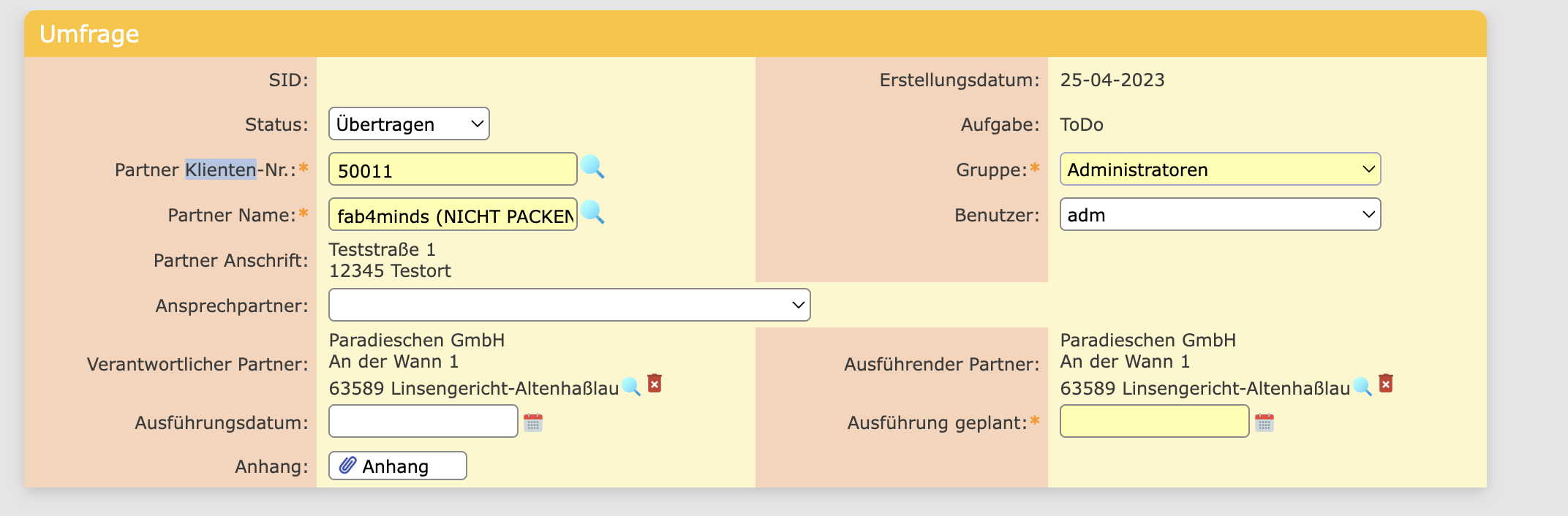Click into the Partner Klienten-Nr. input field
The width and height of the screenshot is (1568, 516).
(453, 170)
